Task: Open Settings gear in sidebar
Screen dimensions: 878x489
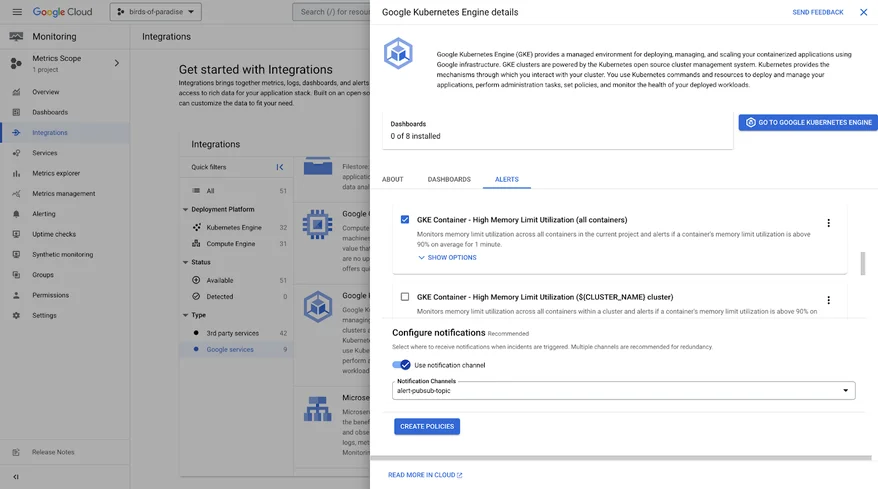Action: coord(16,315)
